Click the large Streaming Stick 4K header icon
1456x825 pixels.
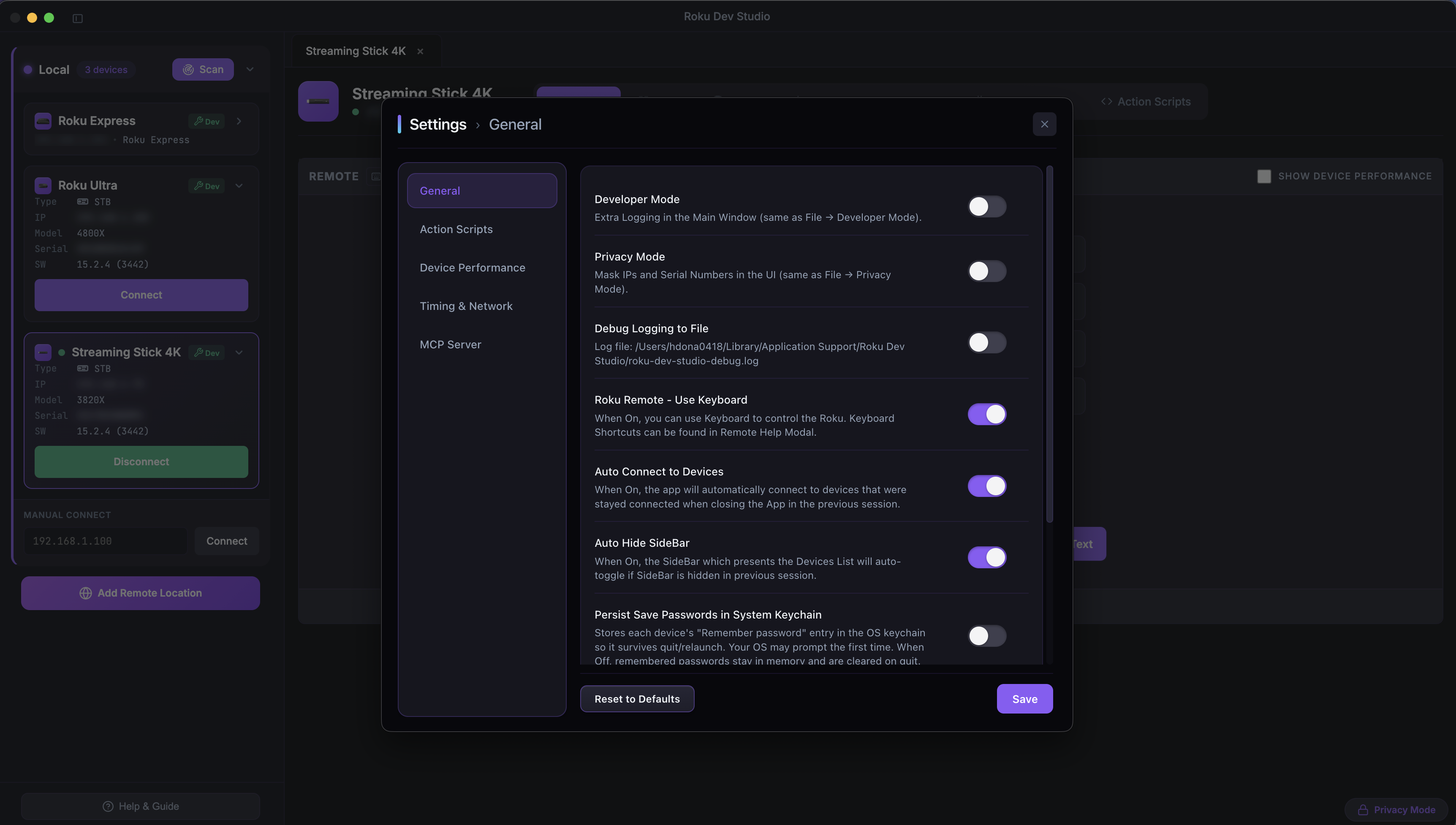318,101
